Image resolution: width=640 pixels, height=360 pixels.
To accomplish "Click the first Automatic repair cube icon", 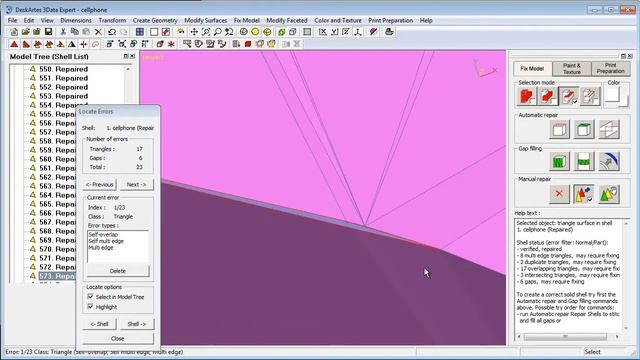I will 559,130.
